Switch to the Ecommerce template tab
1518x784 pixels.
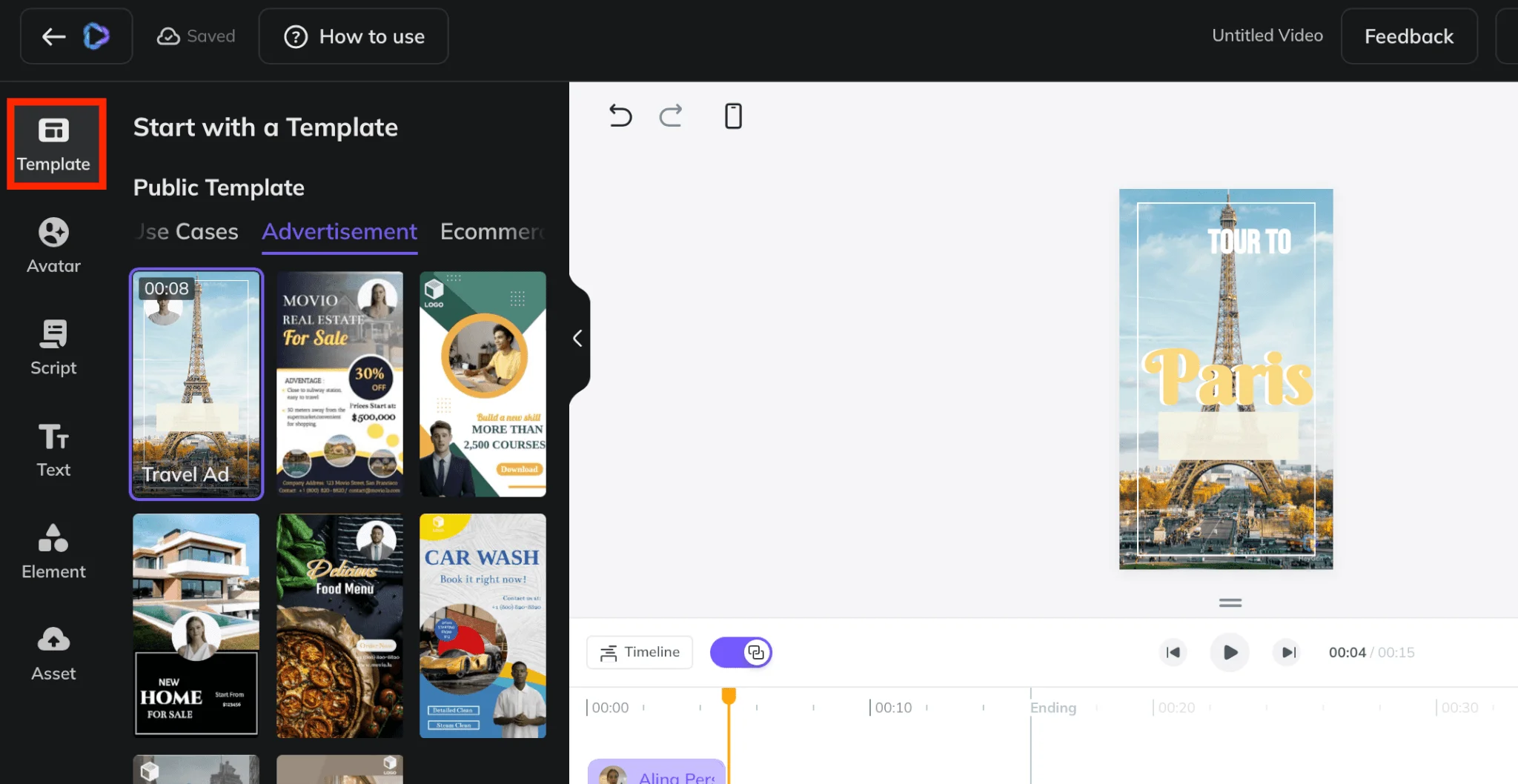coord(492,232)
